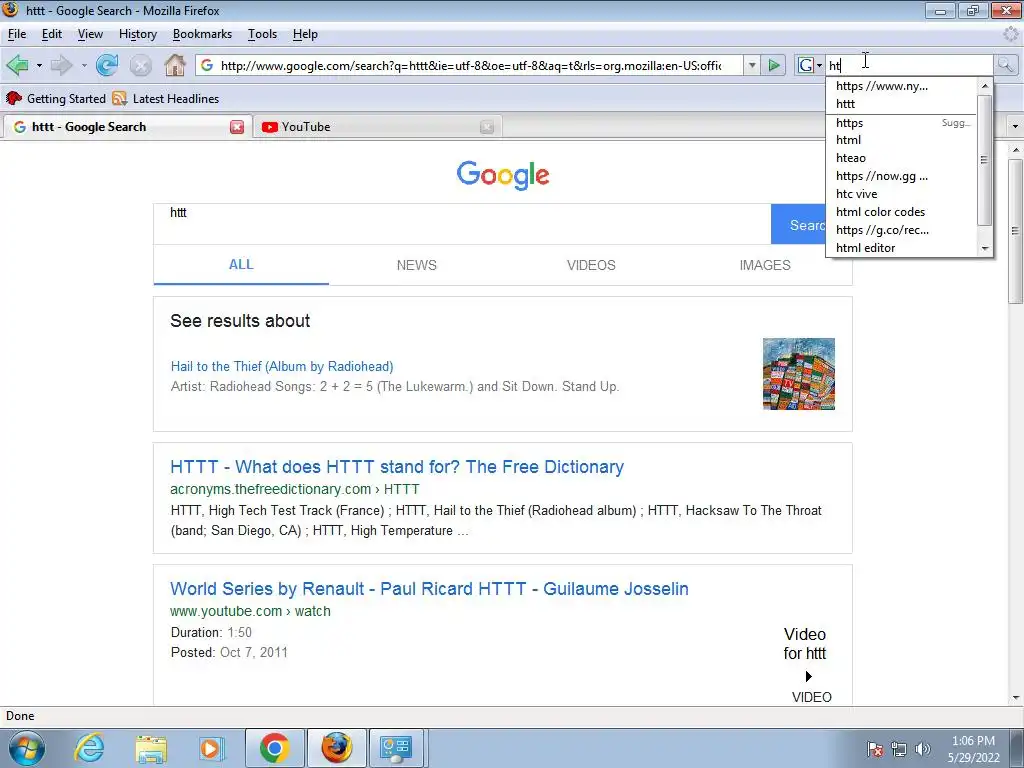Open the Back button history dropdown
The image size is (1024, 768).
39,65
